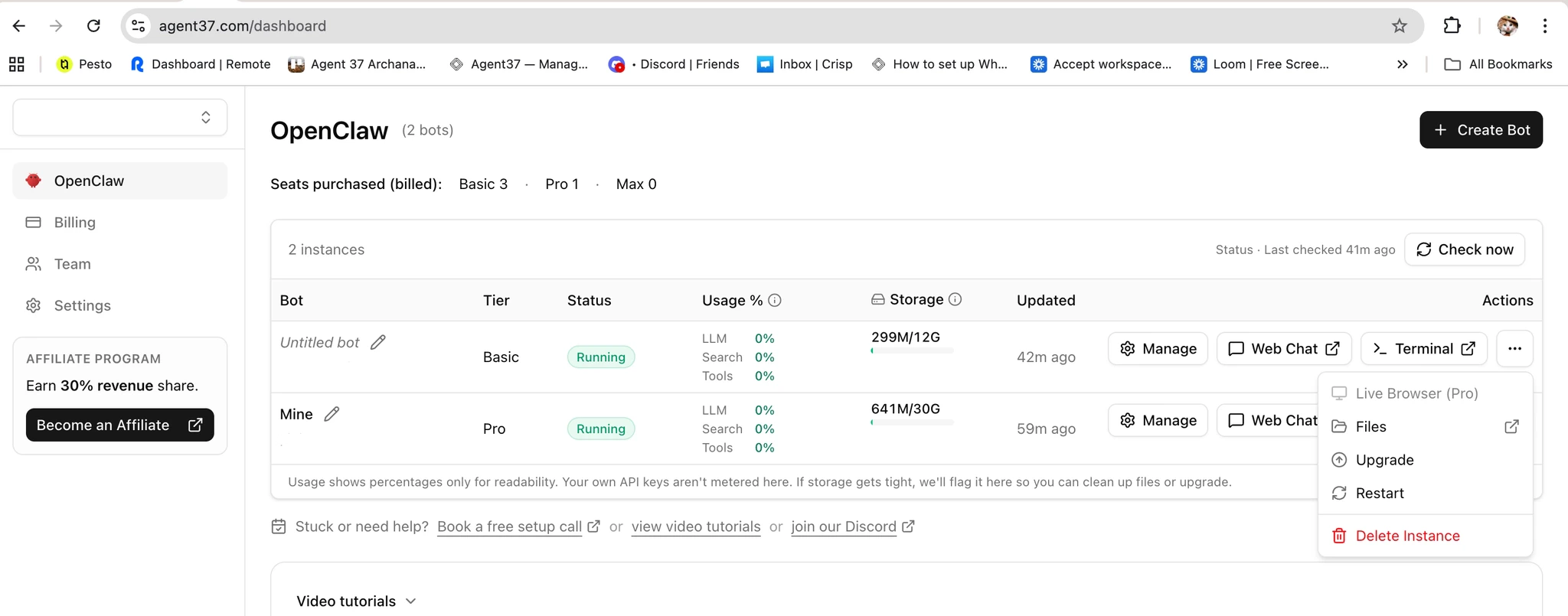1568x616 pixels.
Task: Open Pesto bookmark
Action: pos(84,64)
